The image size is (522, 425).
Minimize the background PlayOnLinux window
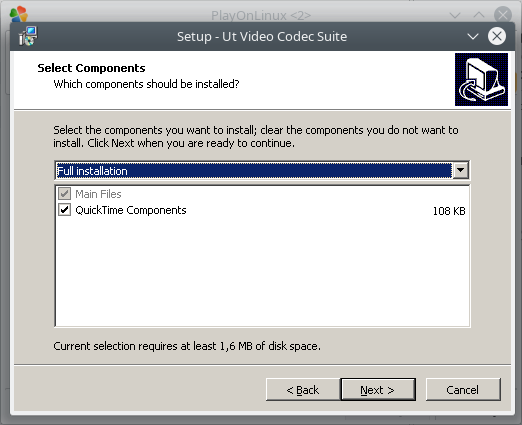click(455, 15)
